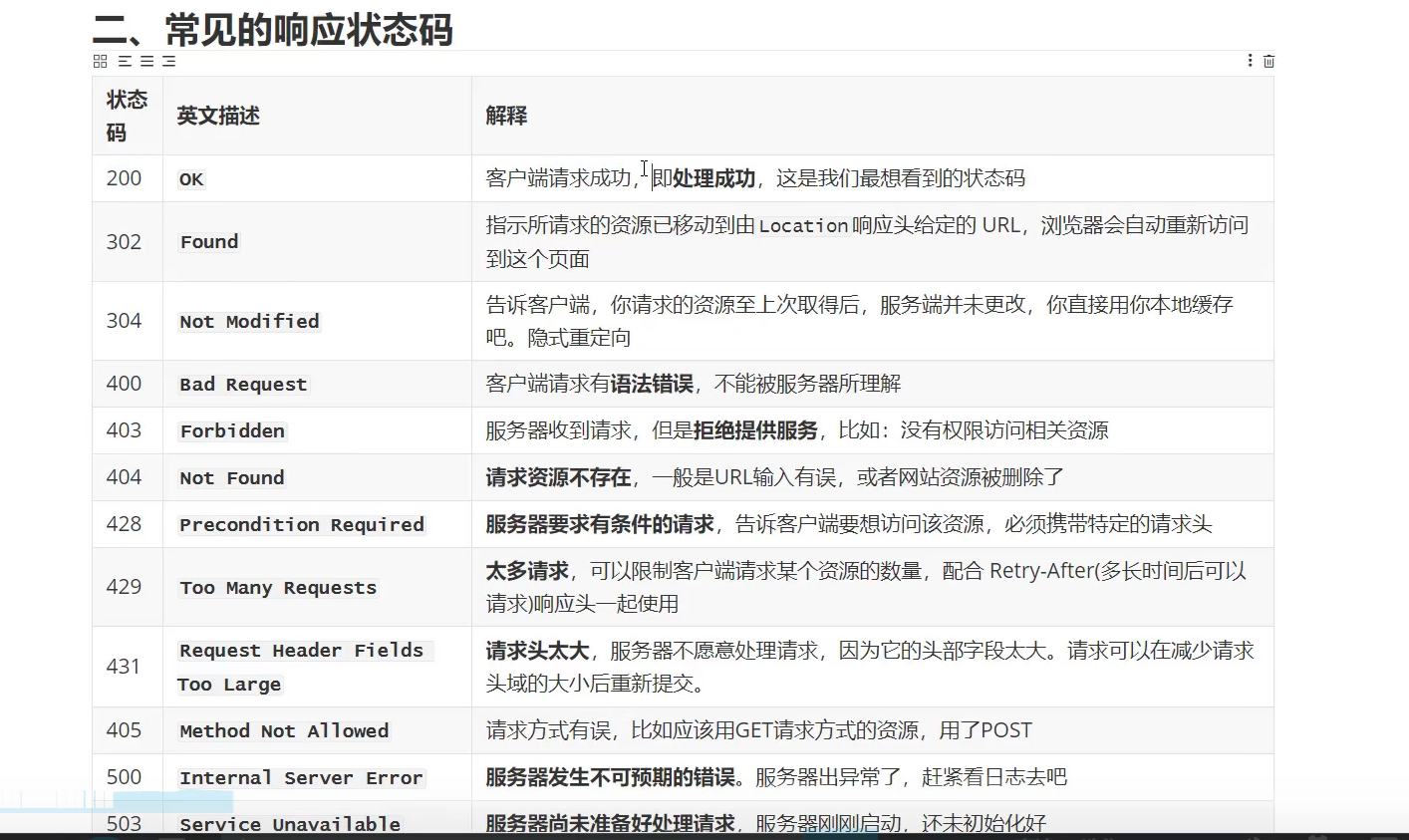Click the bold text 服务器尚未准备好处理请求
Screen dimensions: 1409x840
pyautogui.click(x=610, y=823)
